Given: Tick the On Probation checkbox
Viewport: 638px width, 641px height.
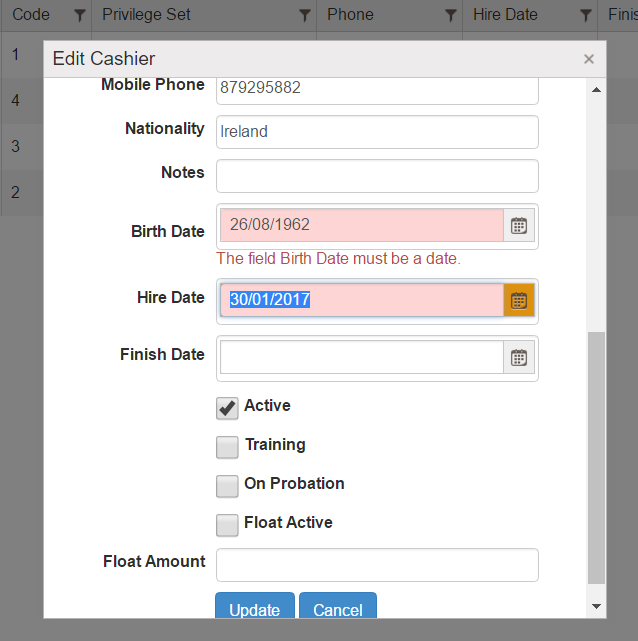Looking at the screenshot, I should point(227,485).
